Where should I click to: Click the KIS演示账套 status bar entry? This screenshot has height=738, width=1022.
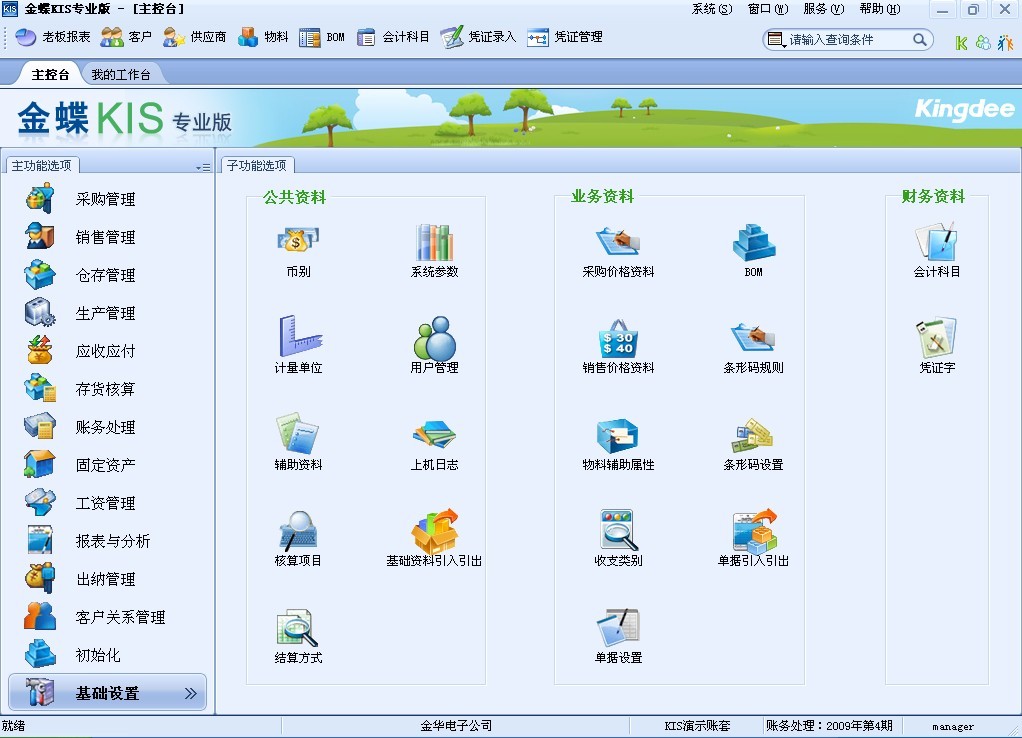pos(697,726)
